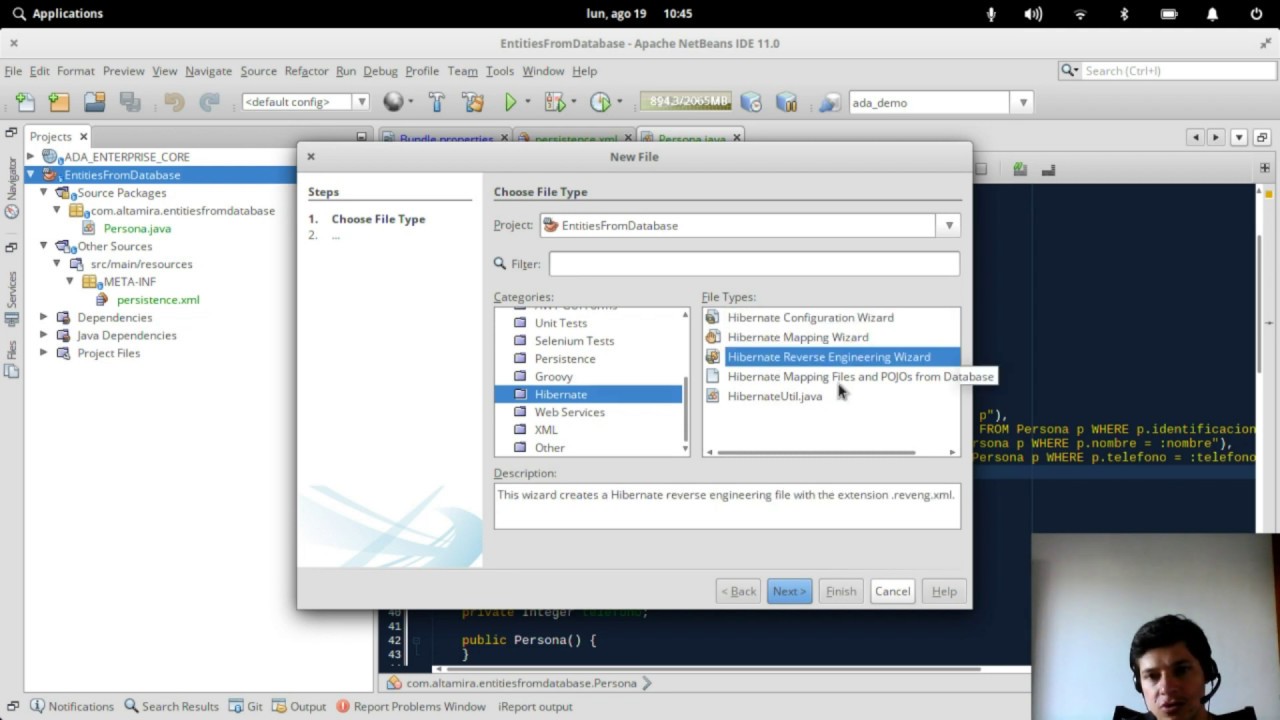Click the browser globe toolbar icon
This screenshot has width=1280, height=720.
coord(393,102)
